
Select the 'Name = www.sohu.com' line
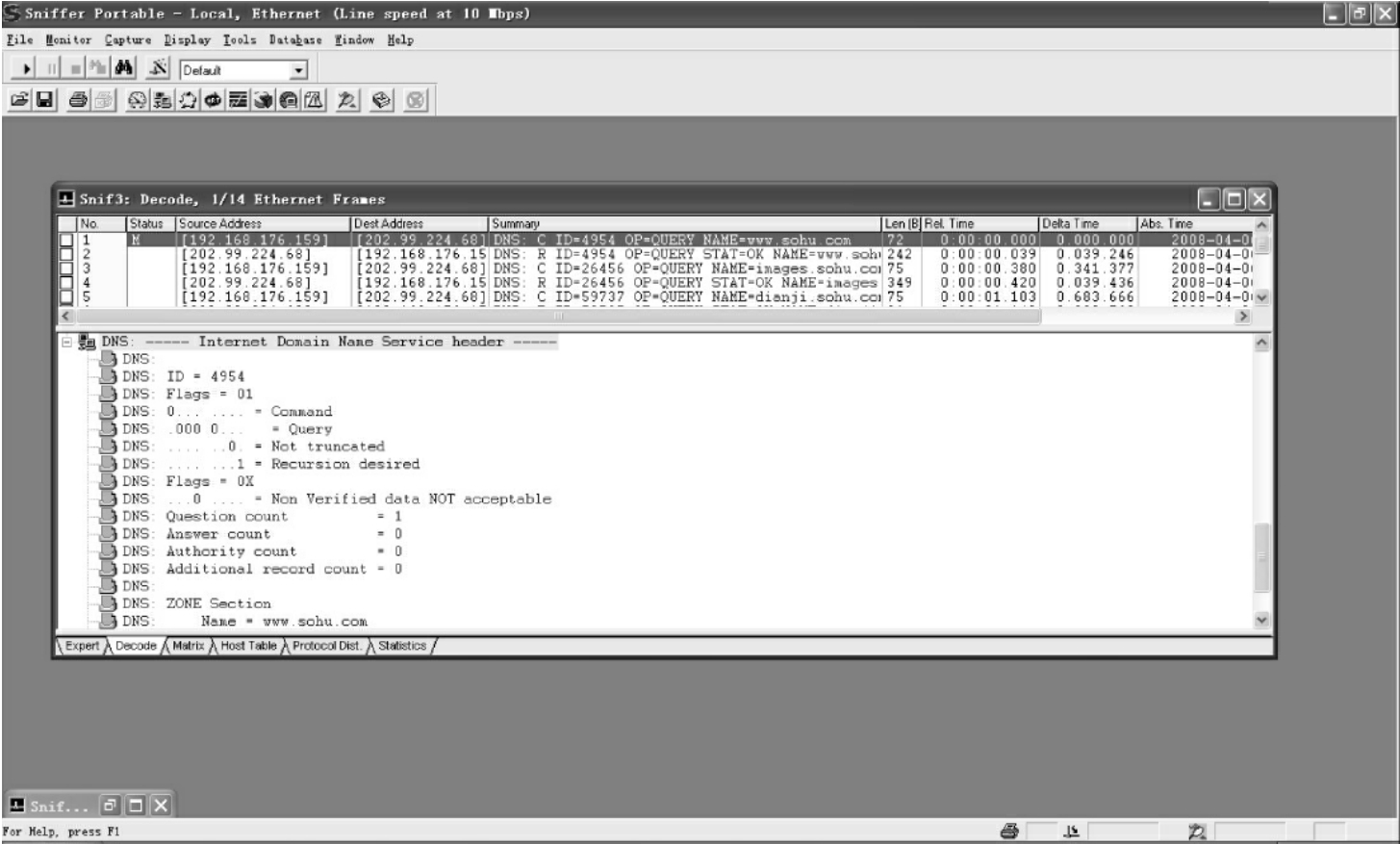(x=244, y=621)
